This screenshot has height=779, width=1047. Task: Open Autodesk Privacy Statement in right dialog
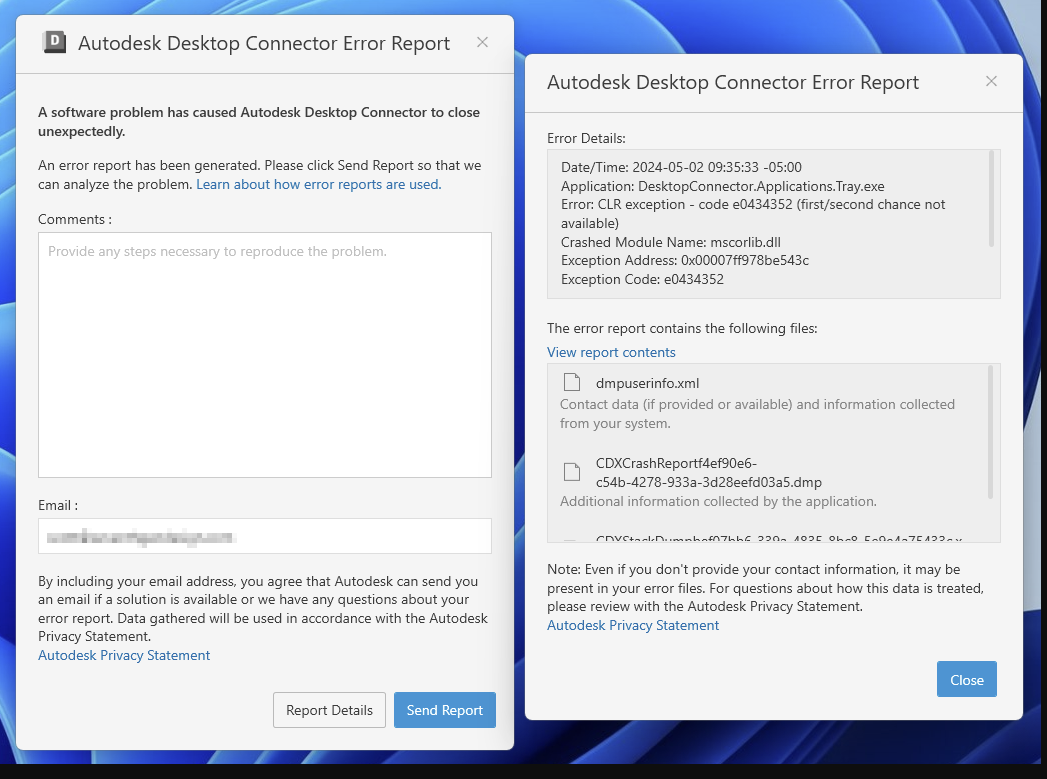point(632,625)
